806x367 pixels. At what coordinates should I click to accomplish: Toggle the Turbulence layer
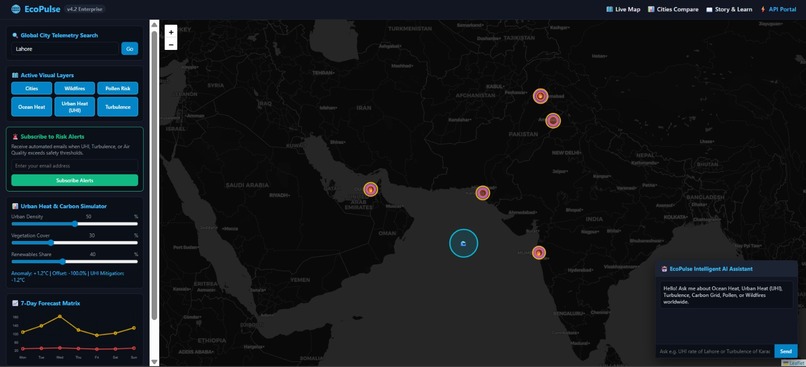point(118,107)
